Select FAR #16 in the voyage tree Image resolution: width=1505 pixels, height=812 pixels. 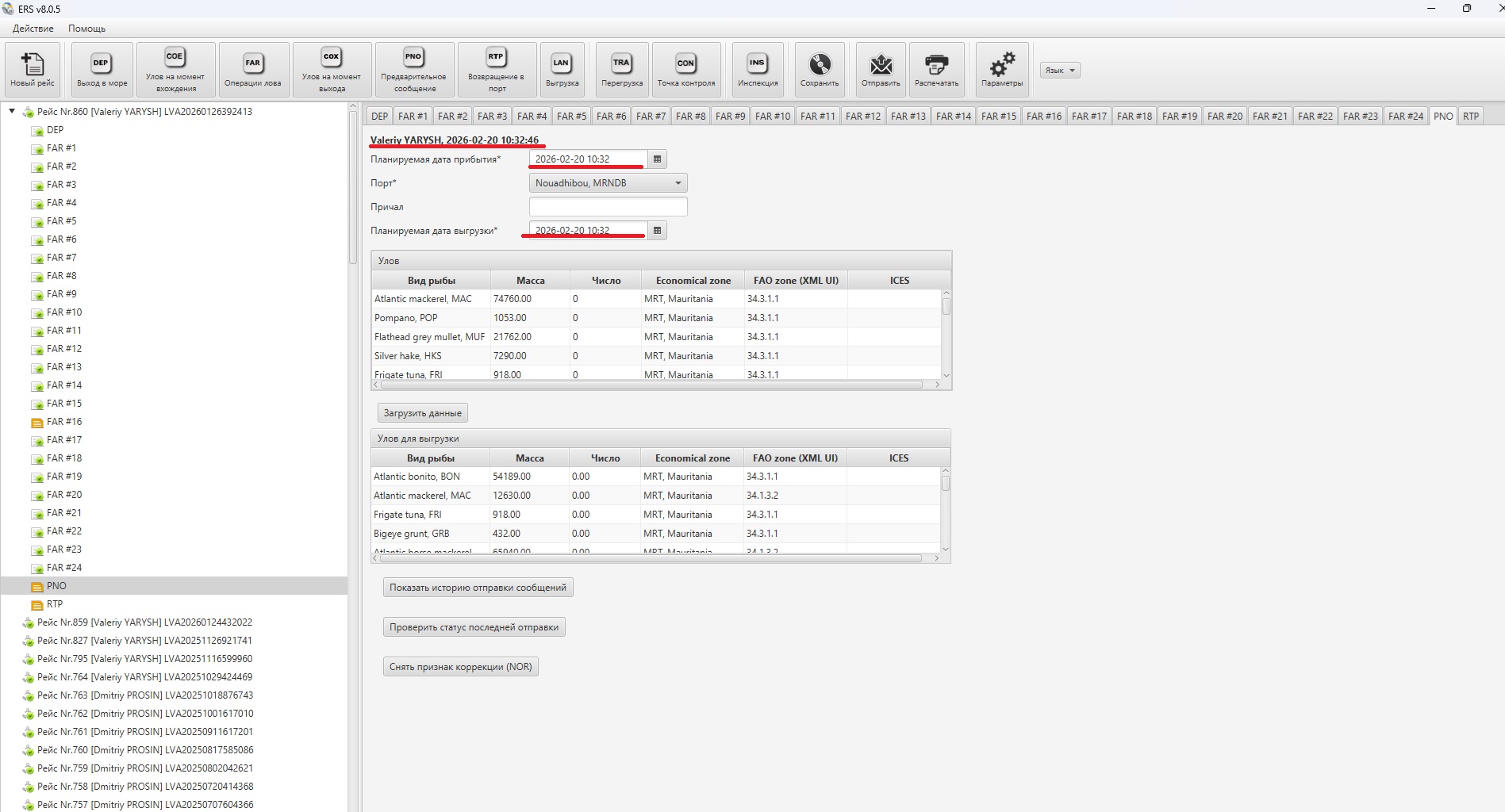(x=64, y=422)
